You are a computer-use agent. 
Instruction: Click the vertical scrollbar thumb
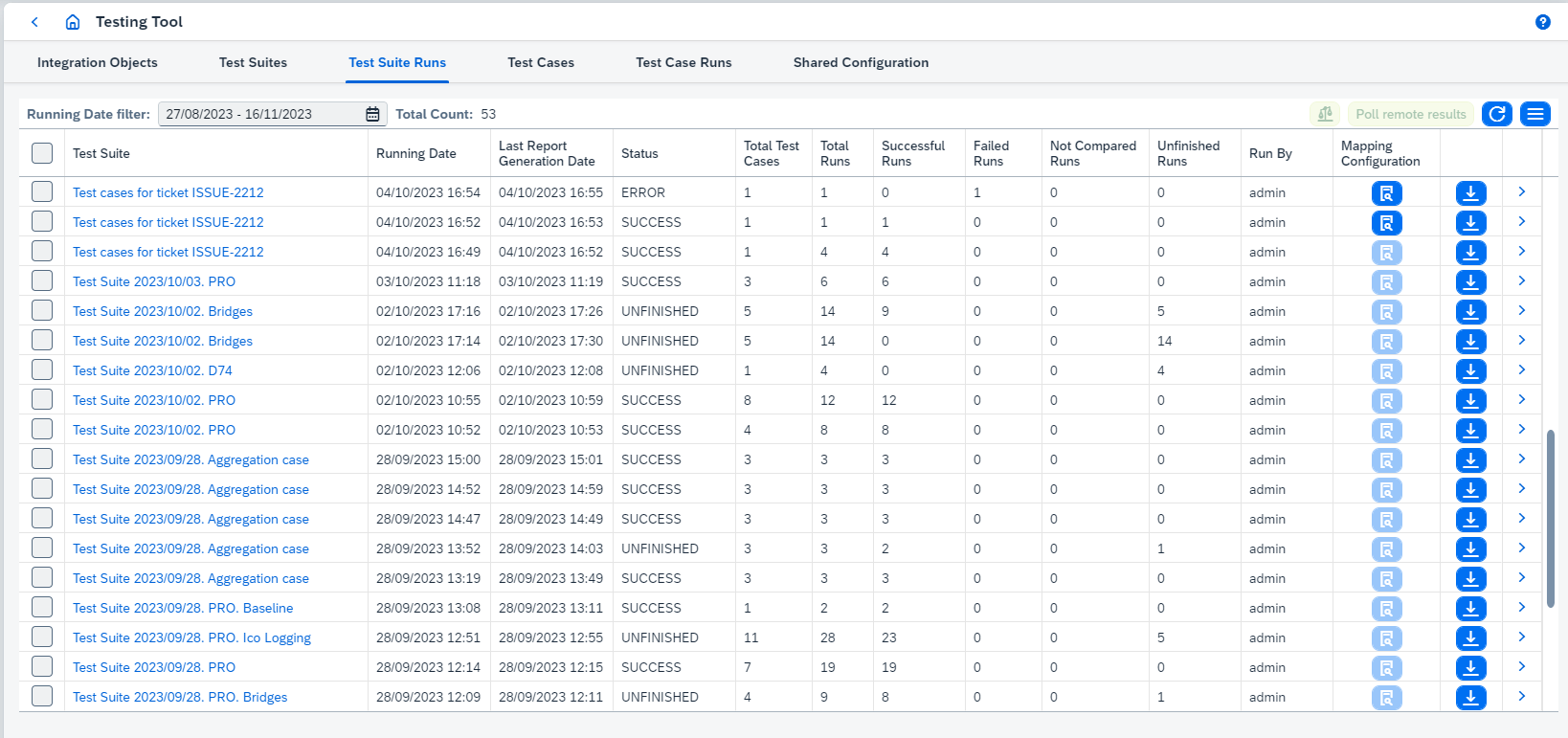pos(1551,518)
